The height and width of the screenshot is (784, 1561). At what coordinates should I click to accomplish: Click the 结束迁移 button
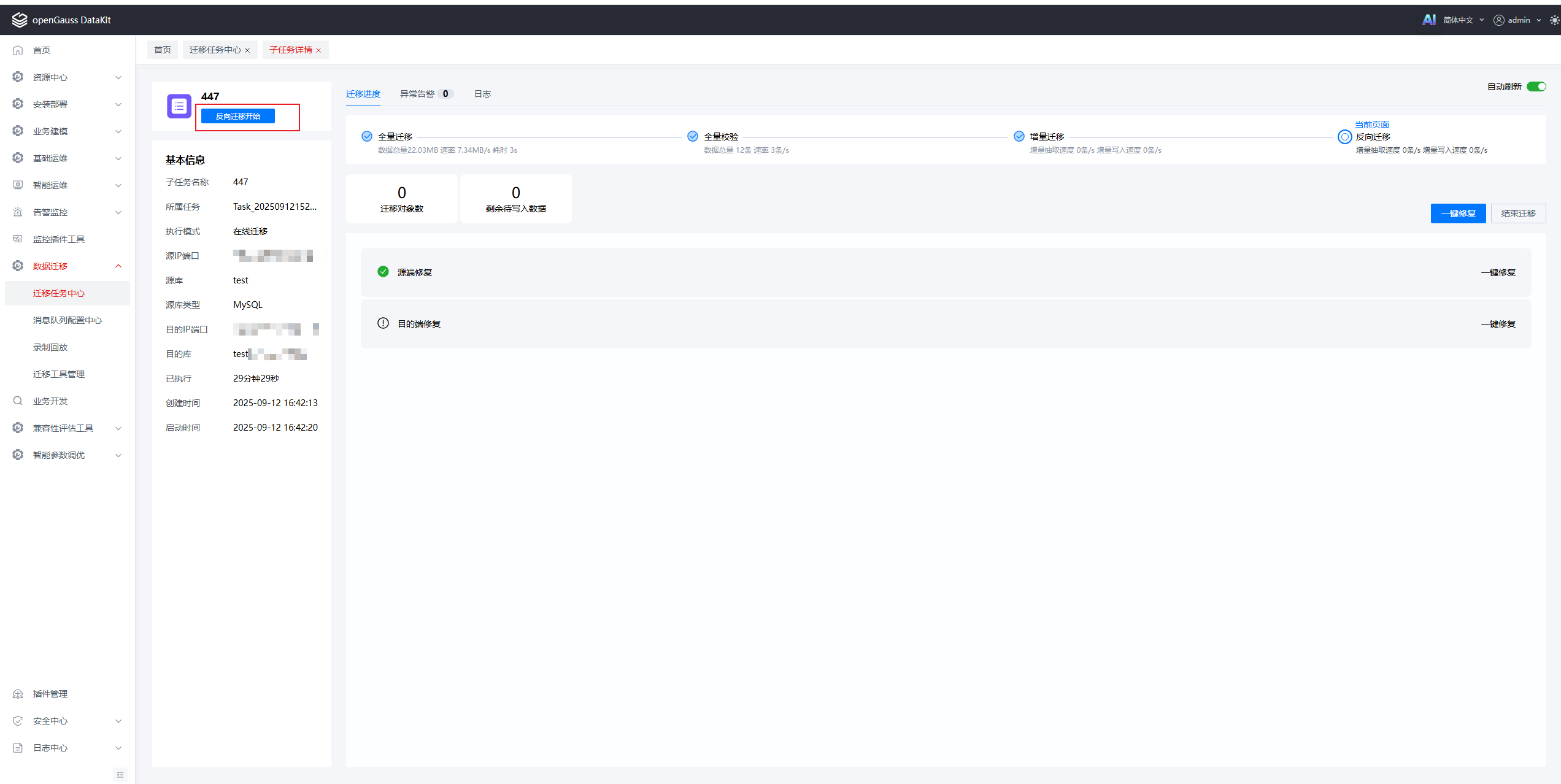[1518, 213]
